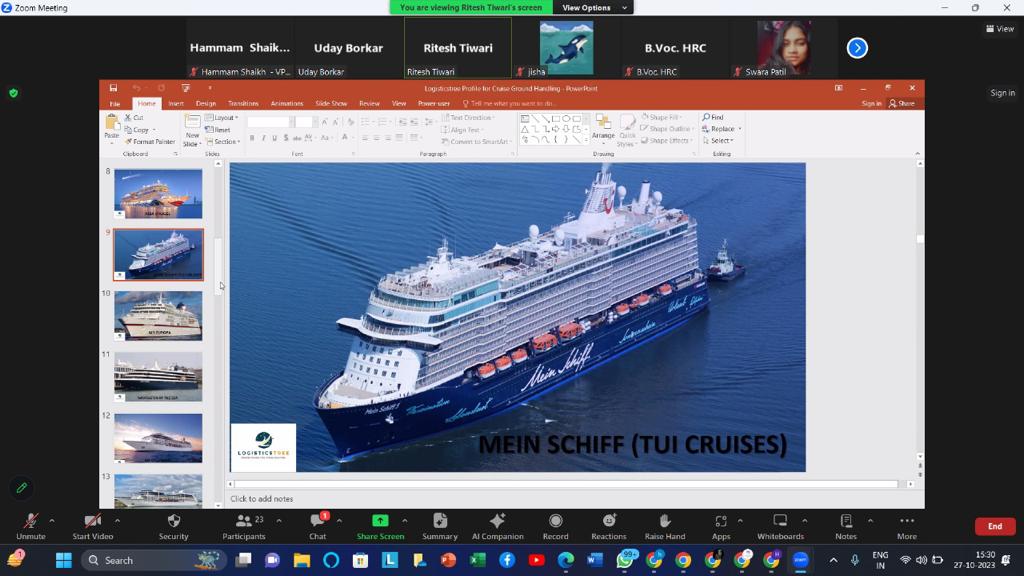Open the Participants panel
Viewport: 1024px width, 576px height.
coord(244,526)
